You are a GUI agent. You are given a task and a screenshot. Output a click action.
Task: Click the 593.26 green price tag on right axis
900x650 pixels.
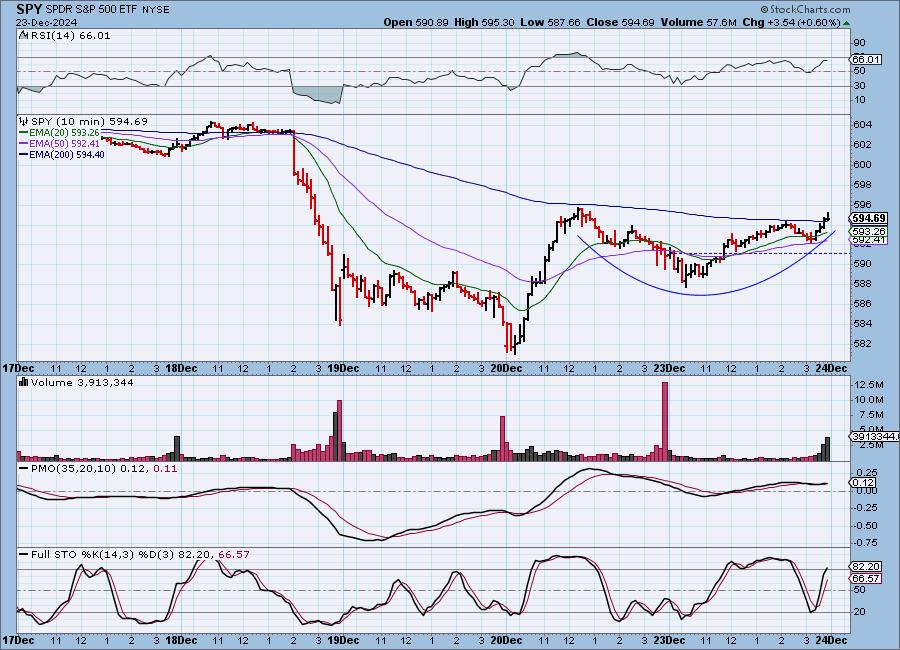point(869,231)
